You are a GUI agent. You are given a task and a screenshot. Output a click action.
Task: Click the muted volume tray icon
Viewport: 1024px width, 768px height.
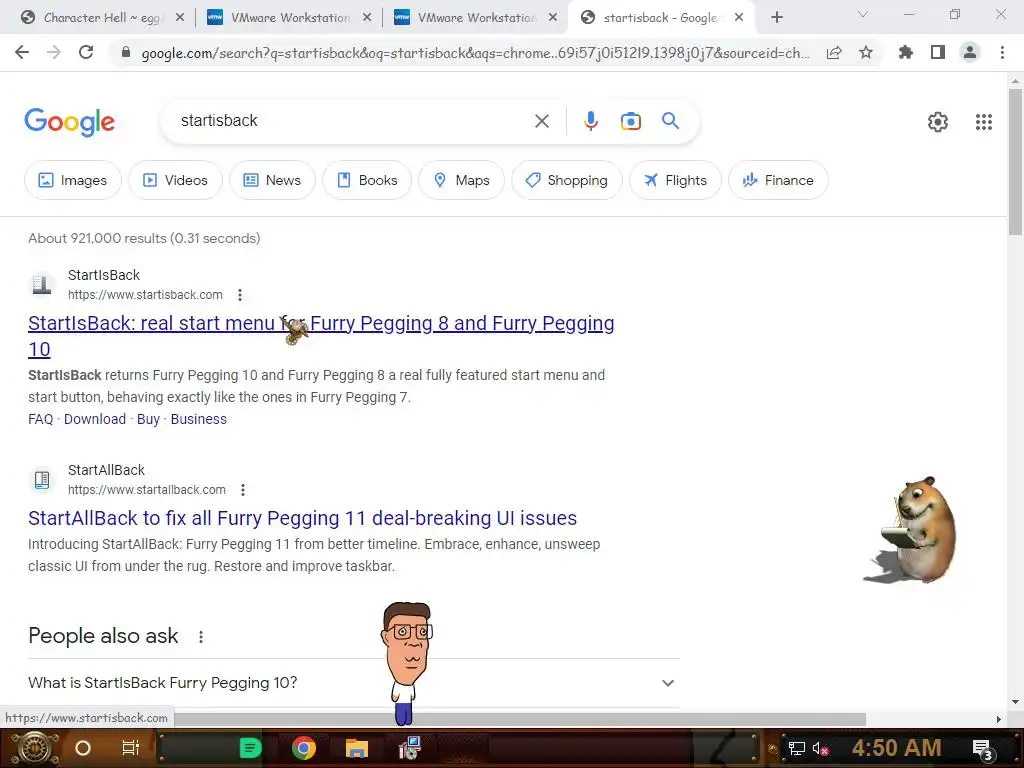pos(820,749)
